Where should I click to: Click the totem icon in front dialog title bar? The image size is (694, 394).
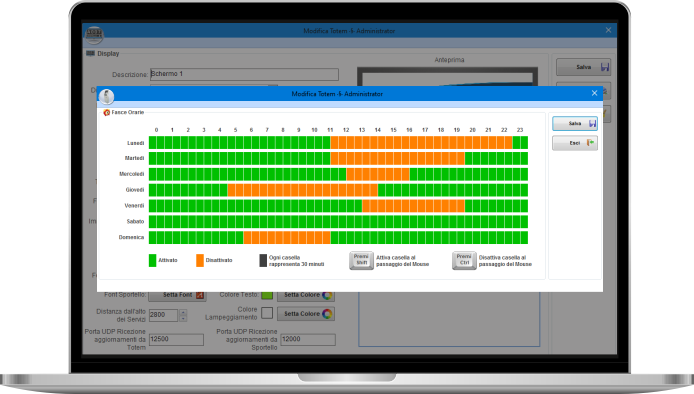tap(106, 96)
